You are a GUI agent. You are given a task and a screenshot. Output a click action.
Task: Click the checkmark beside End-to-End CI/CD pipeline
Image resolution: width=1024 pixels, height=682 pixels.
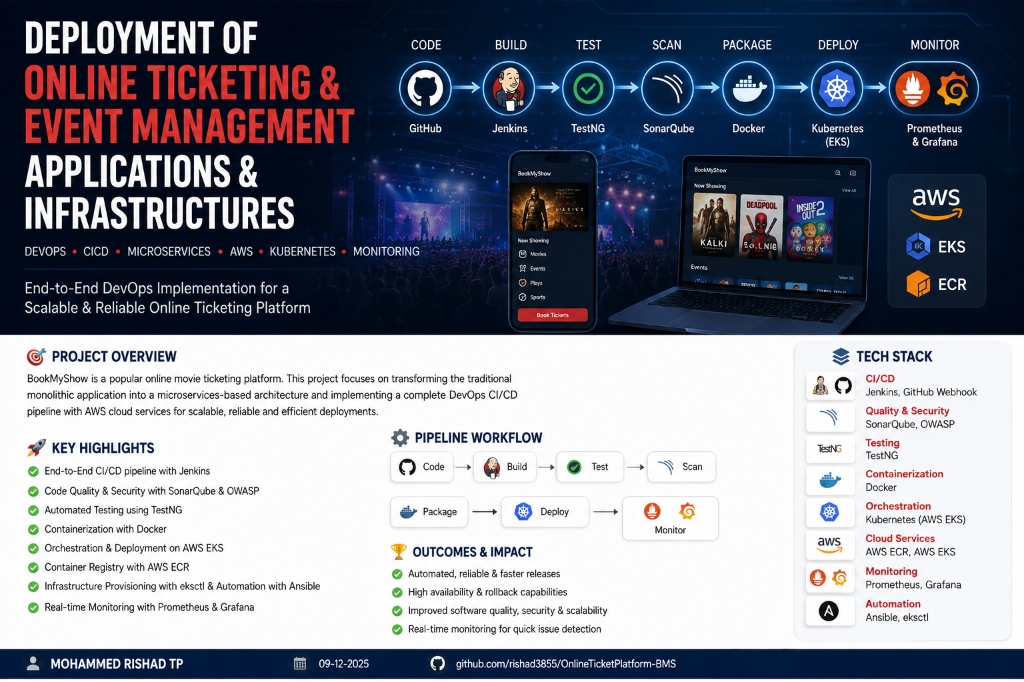(x=33, y=471)
